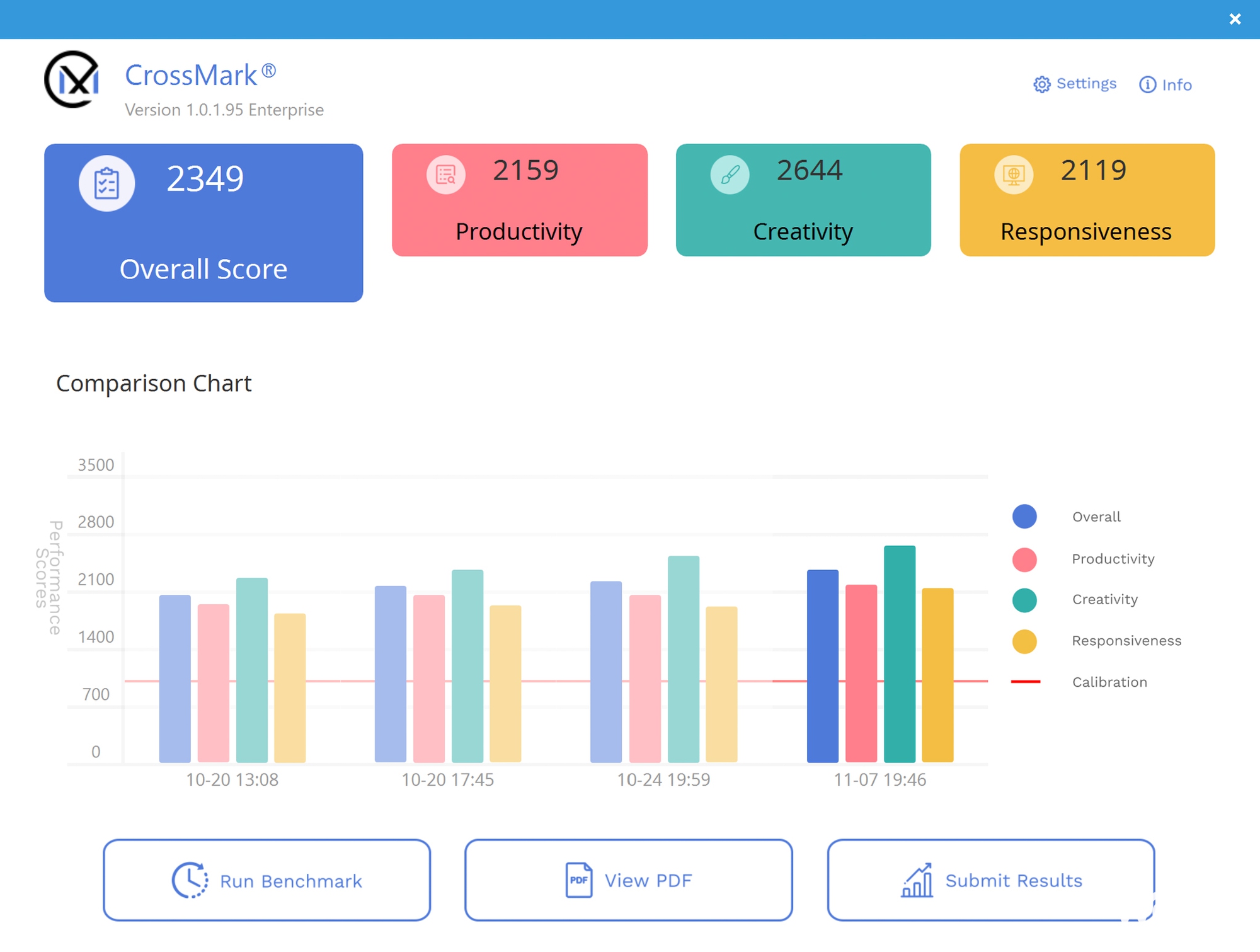This screenshot has width=1260, height=952.
Task: Click the Settings gear icon
Action: [x=1040, y=83]
